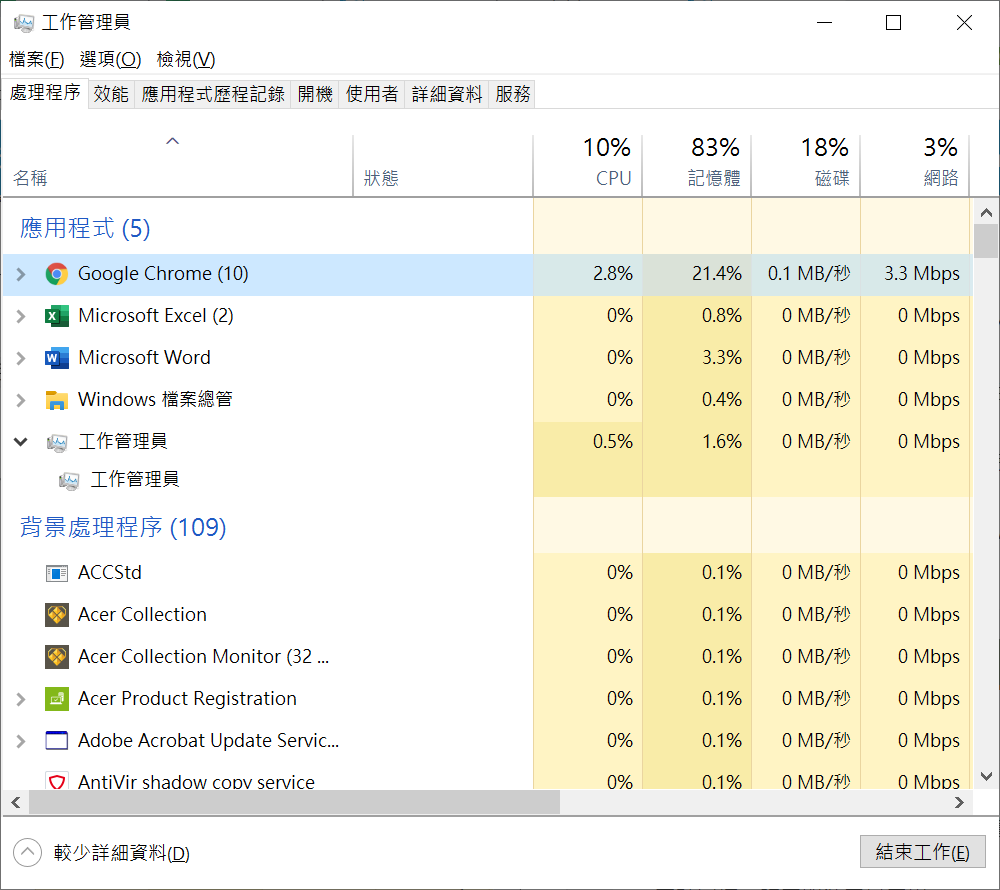The width and height of the screenshot is (1000, 890).
Task: Select the Microsoft Word row
Action: click(487, 358)
